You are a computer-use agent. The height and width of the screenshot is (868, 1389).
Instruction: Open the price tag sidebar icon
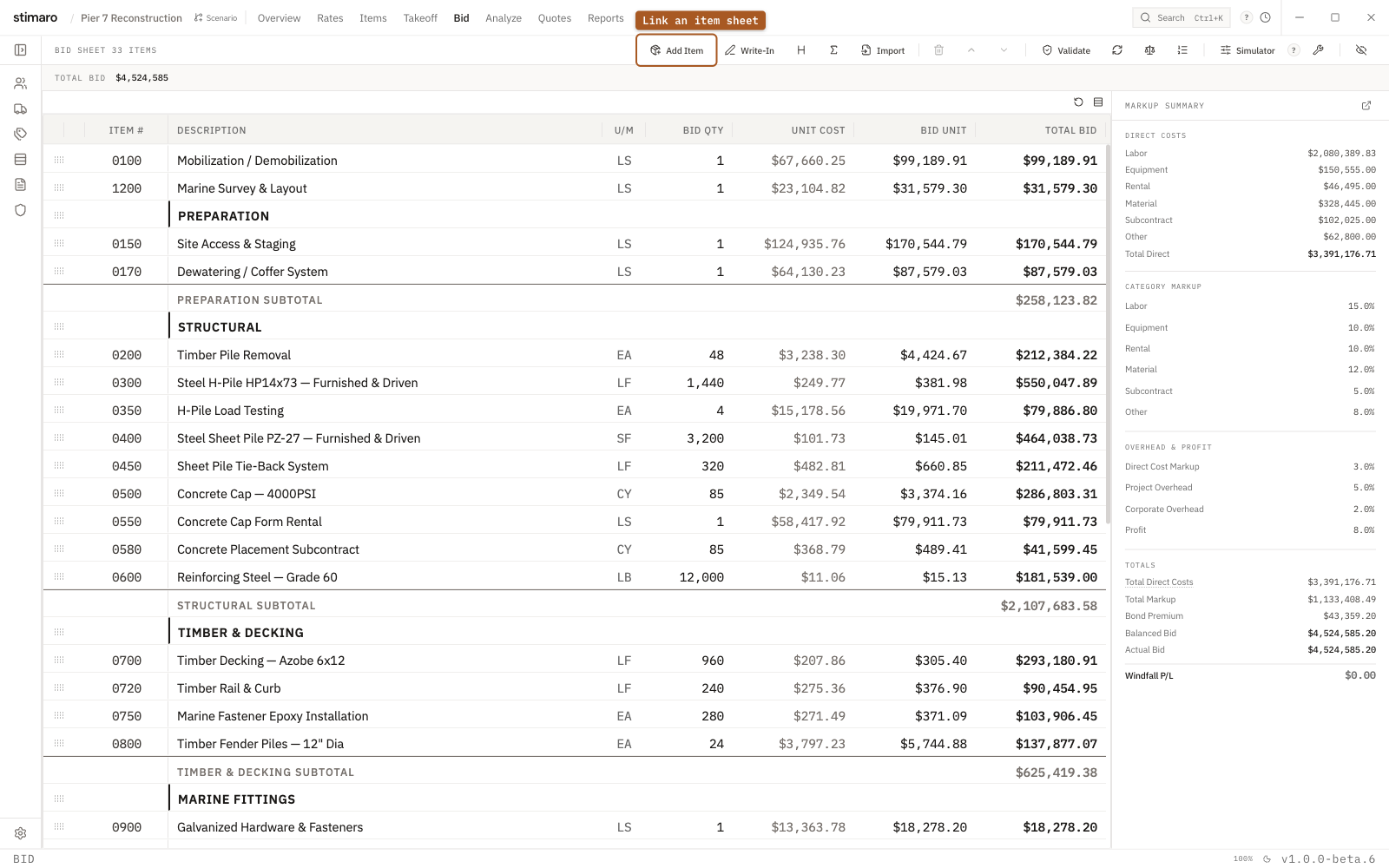click(x=20, y=134)
